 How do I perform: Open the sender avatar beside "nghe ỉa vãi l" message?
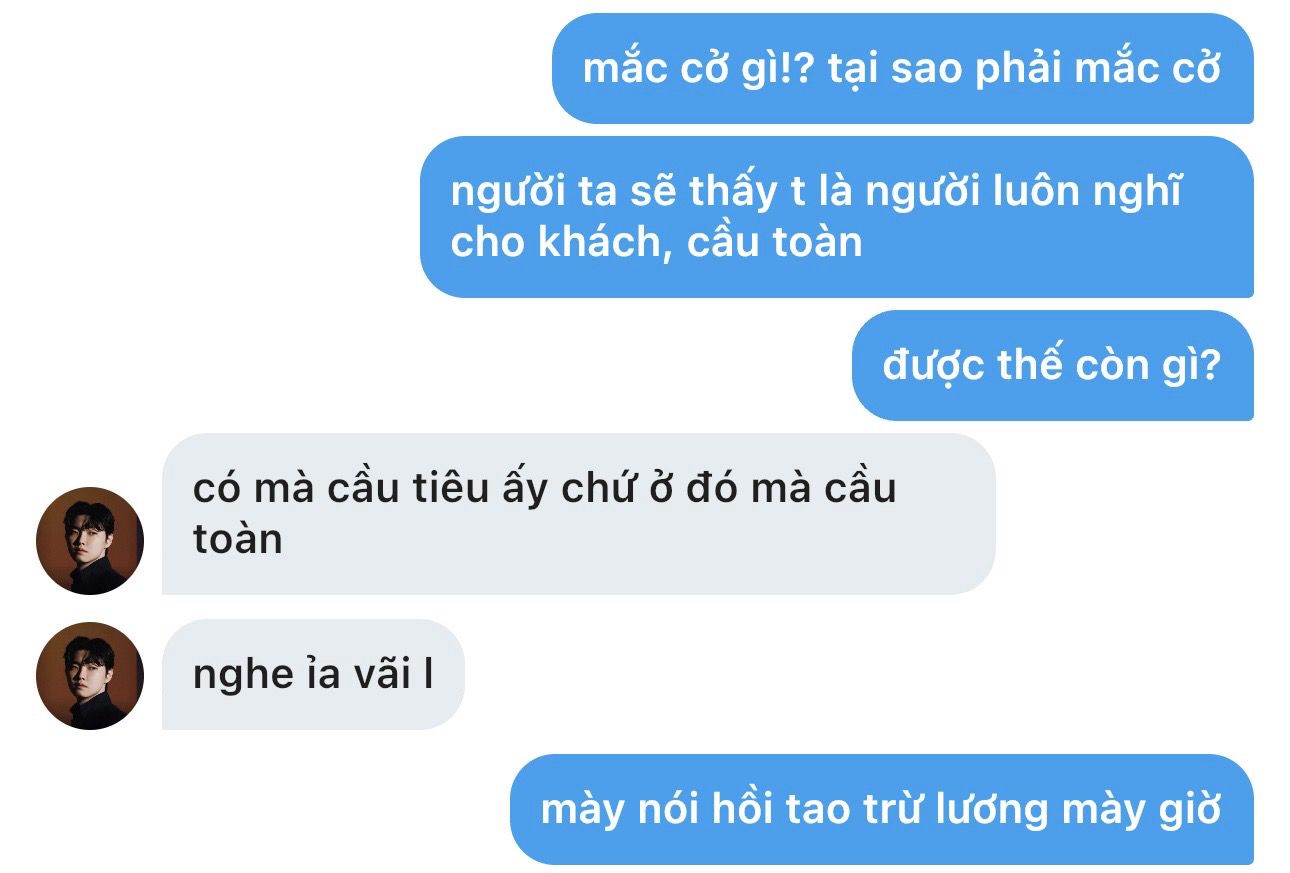coord(90,676)
